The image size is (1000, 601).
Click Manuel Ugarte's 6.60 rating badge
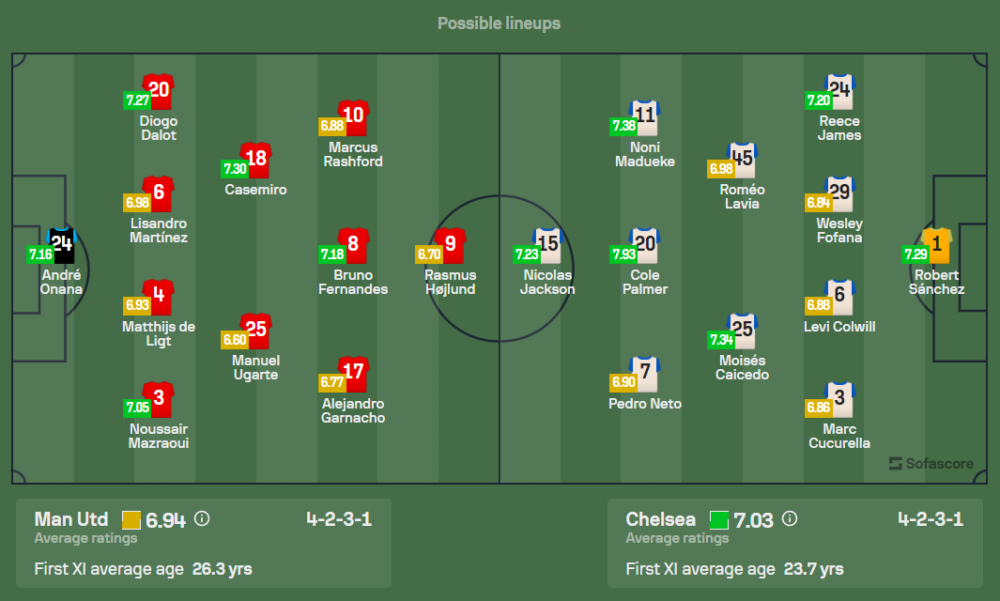(x=234, y=340)
